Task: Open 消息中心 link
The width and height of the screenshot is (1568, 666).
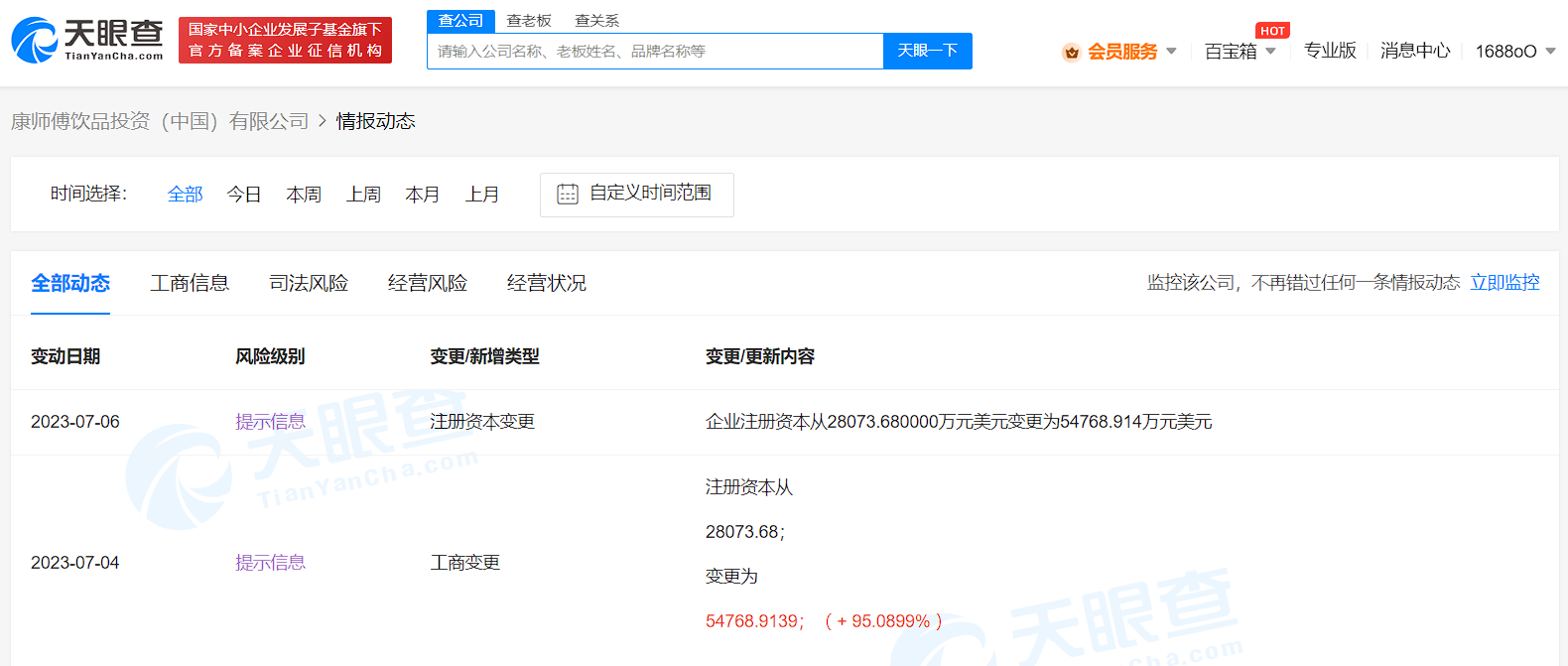Action: pos(1415,51)
